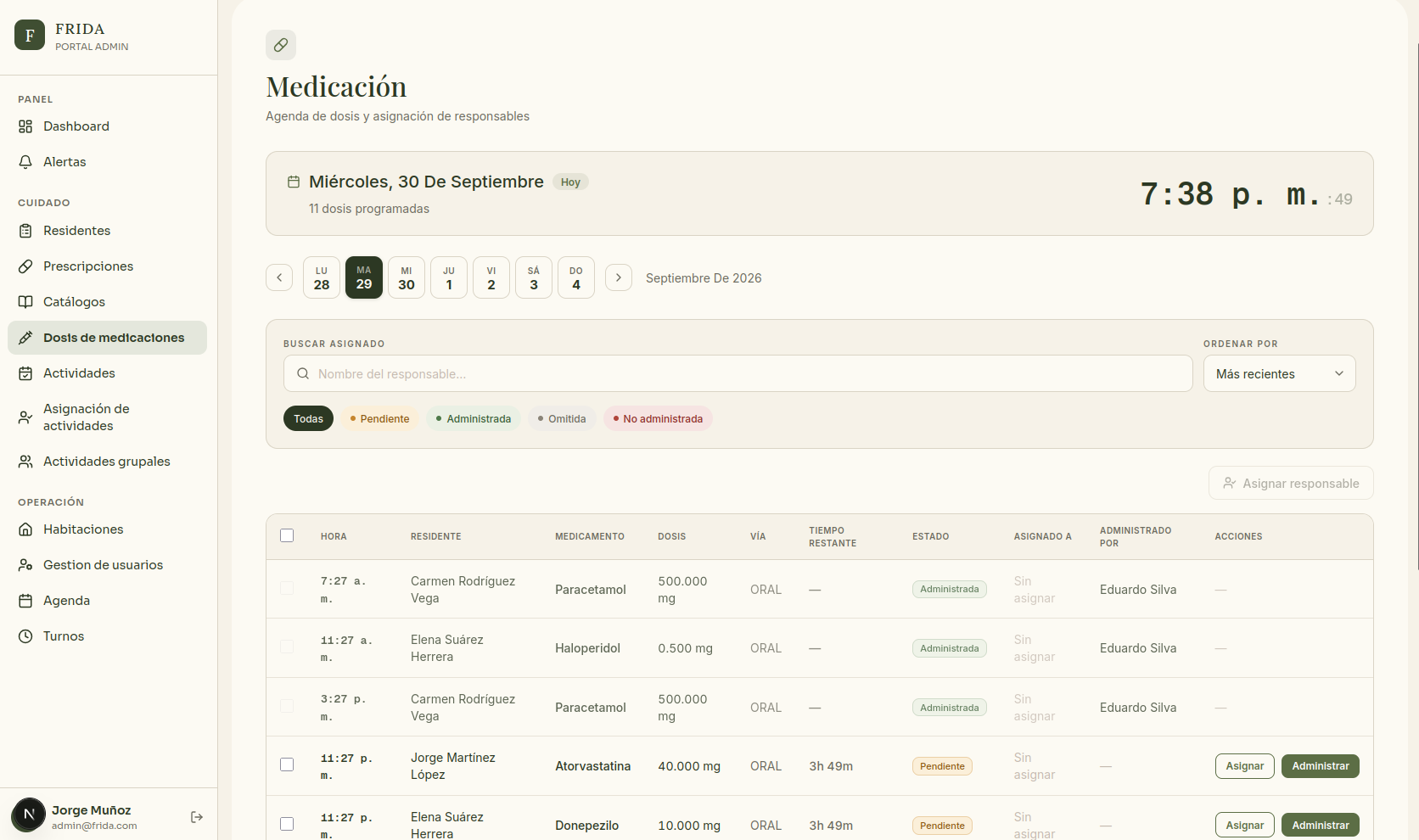Image resolution: width=1419 pixels, height=840 pixels.
Task: Open the Alertas bell icon
Action: click(25, 162)
